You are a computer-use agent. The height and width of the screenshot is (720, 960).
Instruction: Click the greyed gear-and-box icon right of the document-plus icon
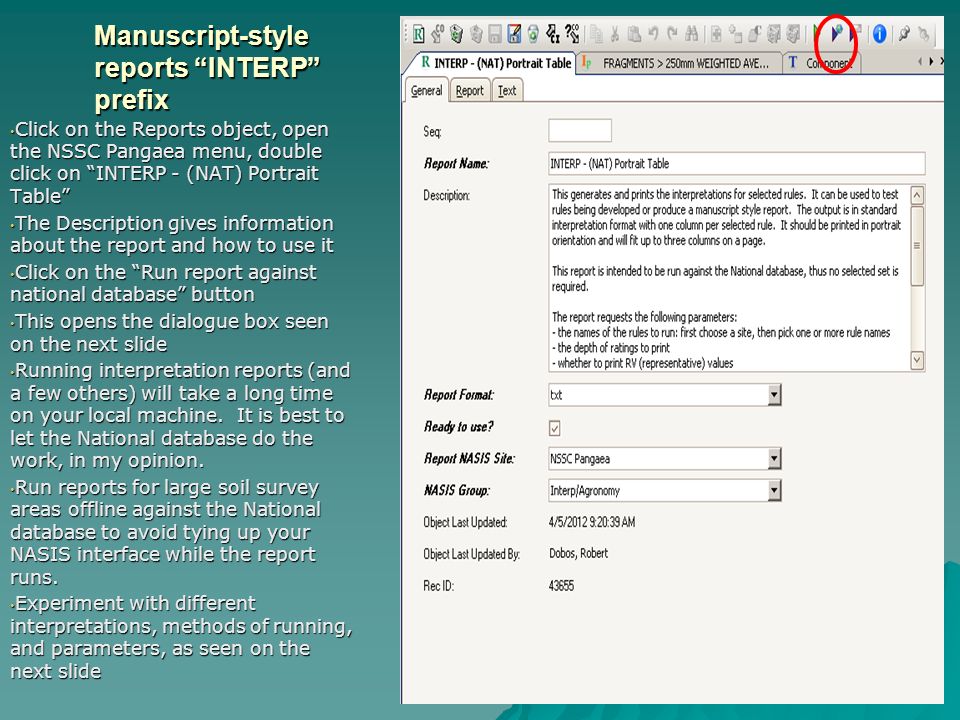735,35
